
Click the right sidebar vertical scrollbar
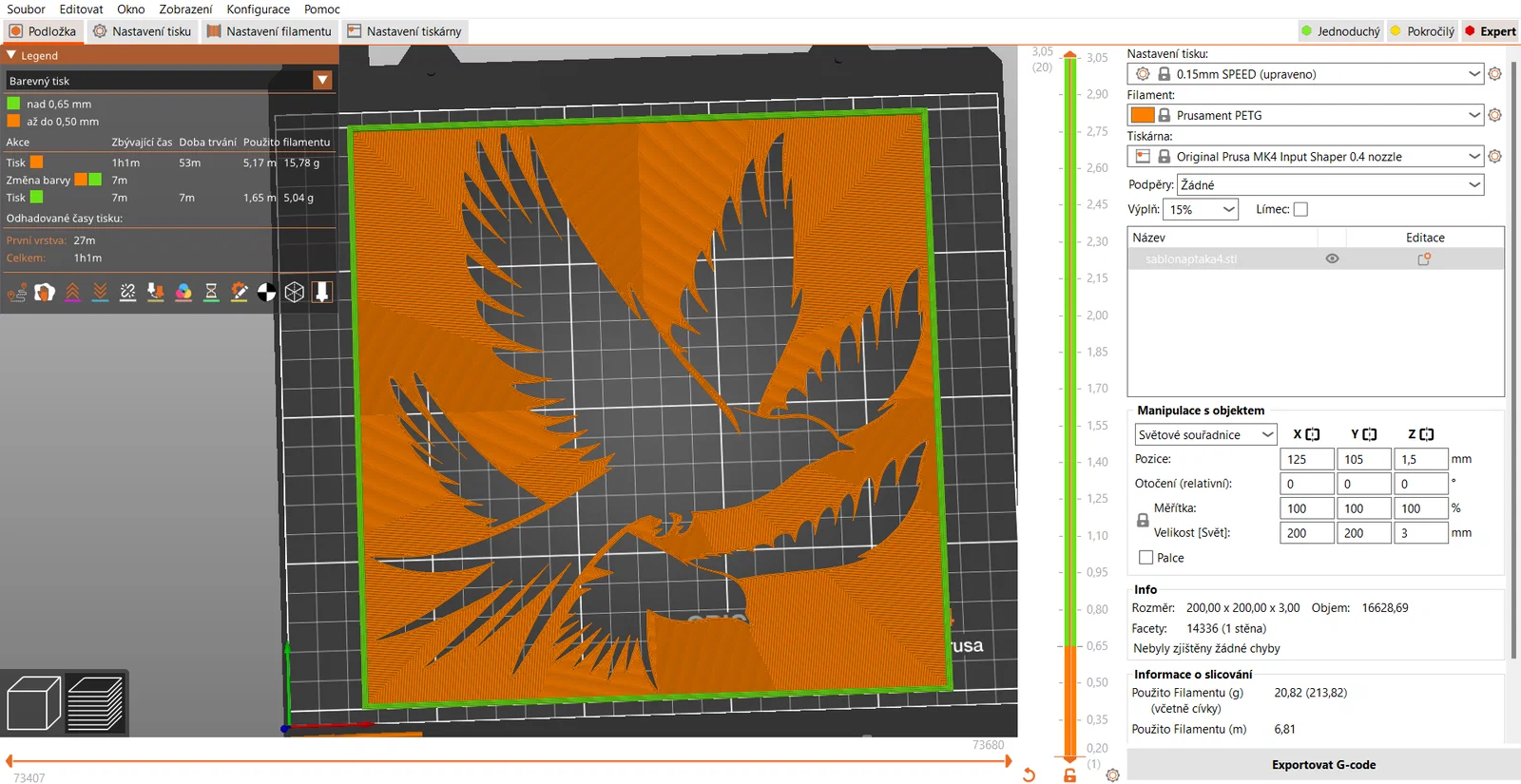point(1513,361)
